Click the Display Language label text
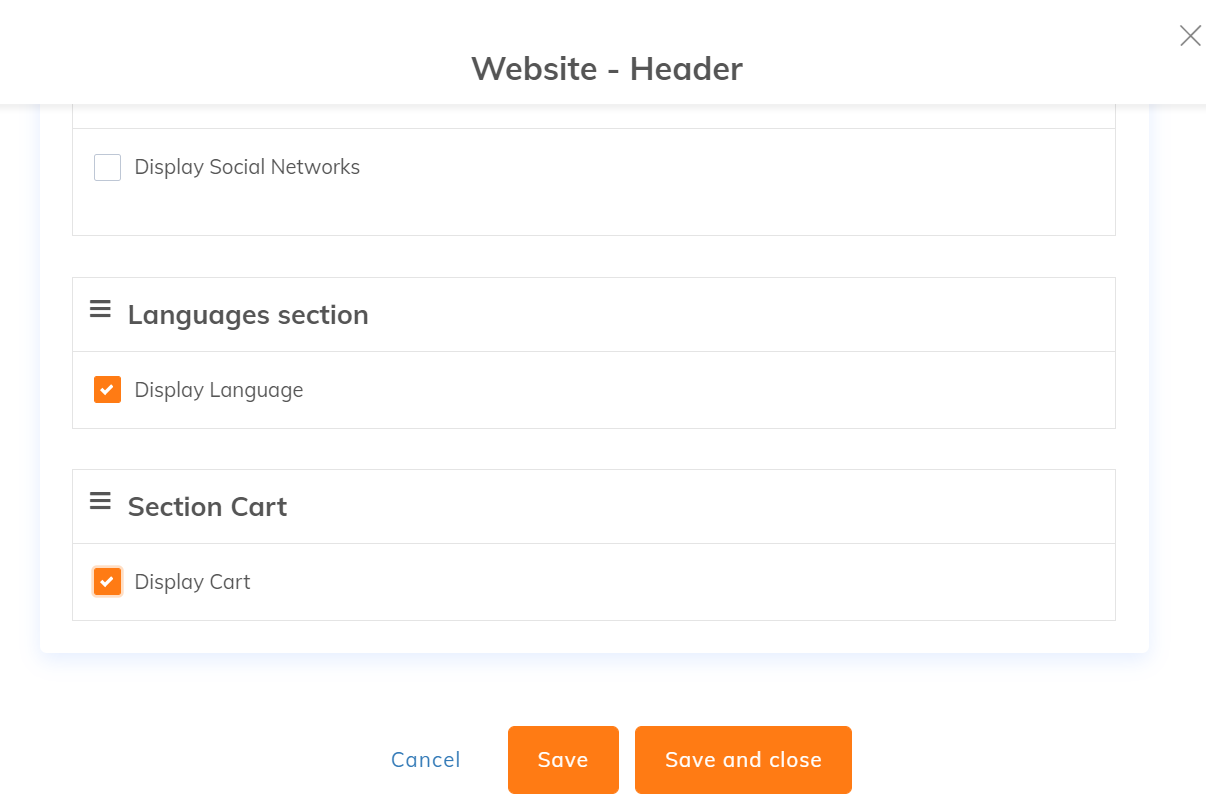 point(219,390)
